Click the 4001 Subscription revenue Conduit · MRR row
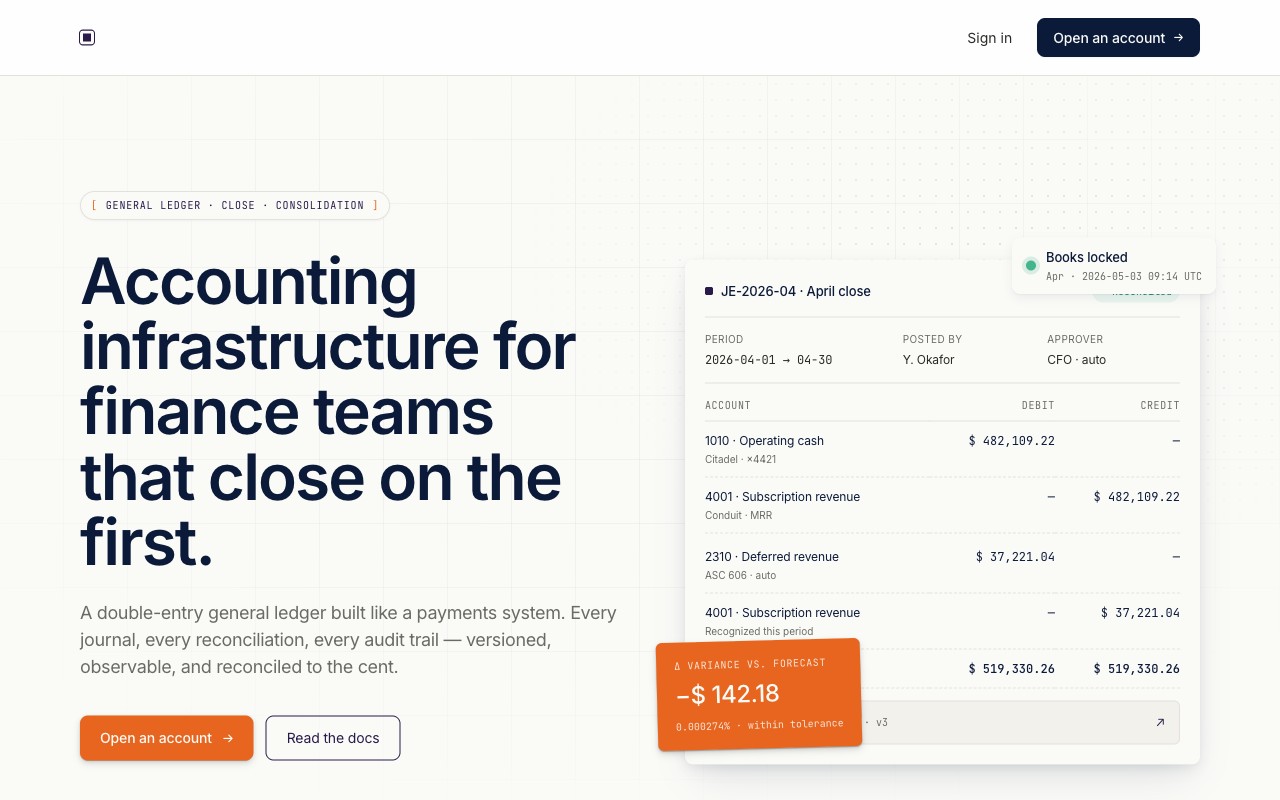1280x800 pixels. [x=942, y=505]
